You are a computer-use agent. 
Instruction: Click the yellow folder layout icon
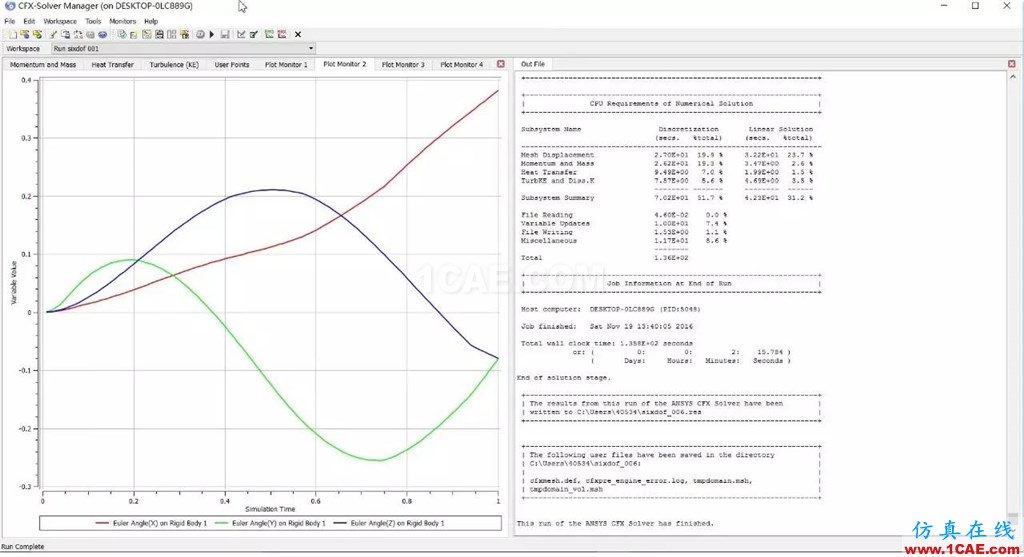click(184, 35)
